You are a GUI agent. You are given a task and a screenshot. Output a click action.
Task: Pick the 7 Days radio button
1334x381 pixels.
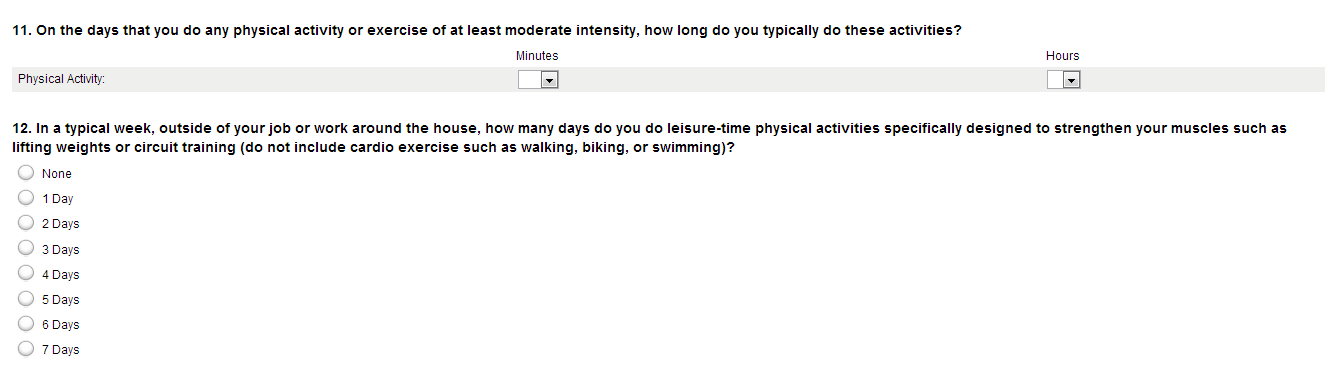pos(26,348)
